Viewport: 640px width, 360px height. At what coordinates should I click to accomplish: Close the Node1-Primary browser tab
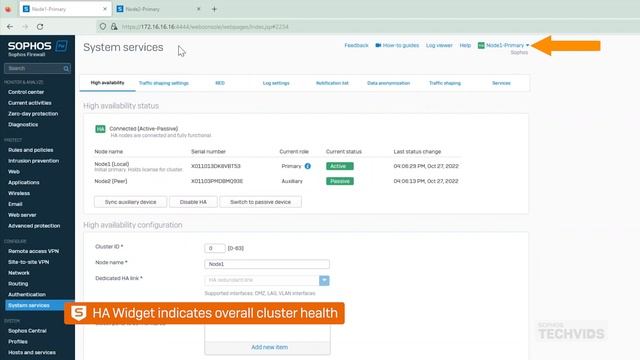105,9
